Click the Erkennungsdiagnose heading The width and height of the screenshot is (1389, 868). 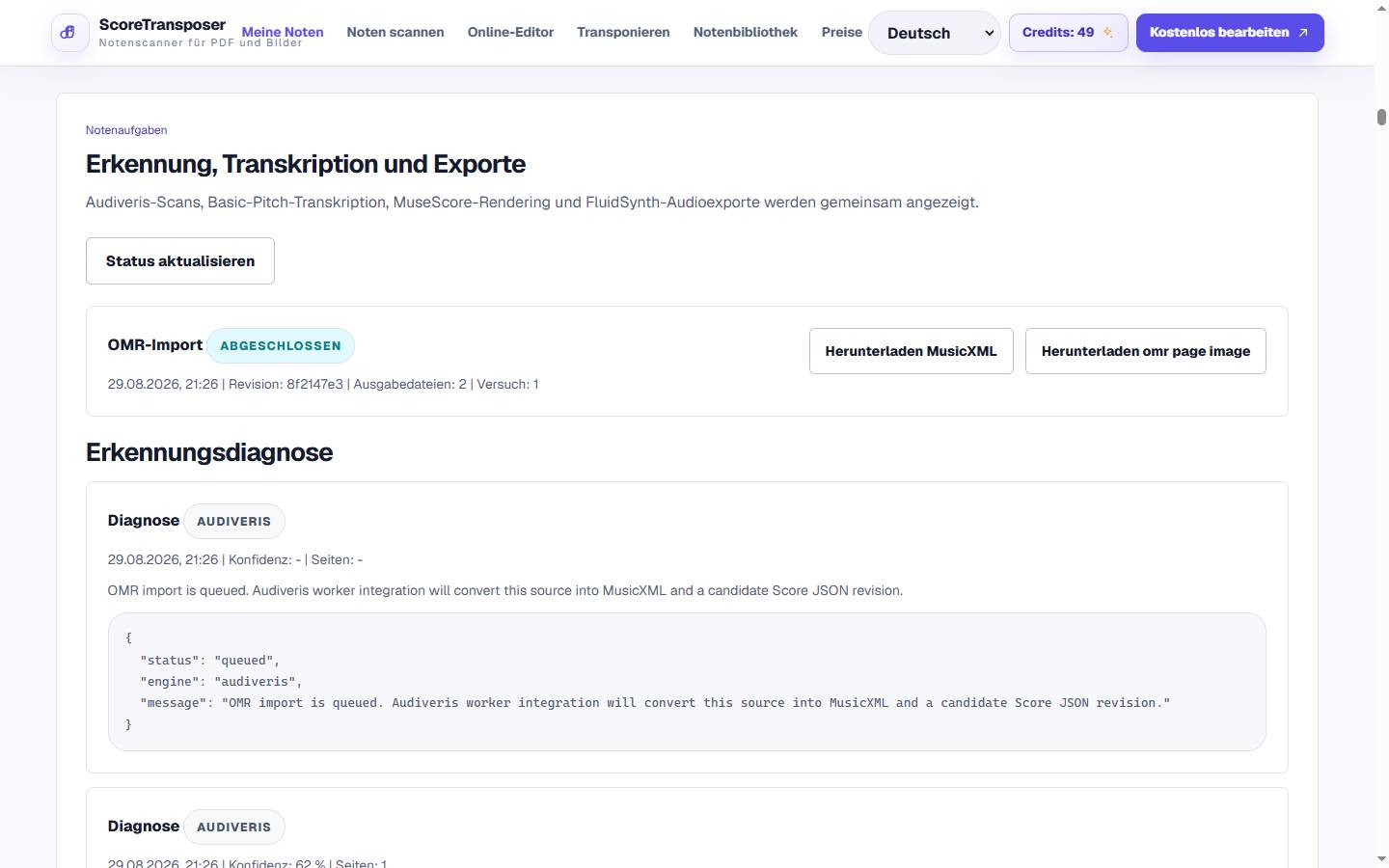[x=209, y=452]
